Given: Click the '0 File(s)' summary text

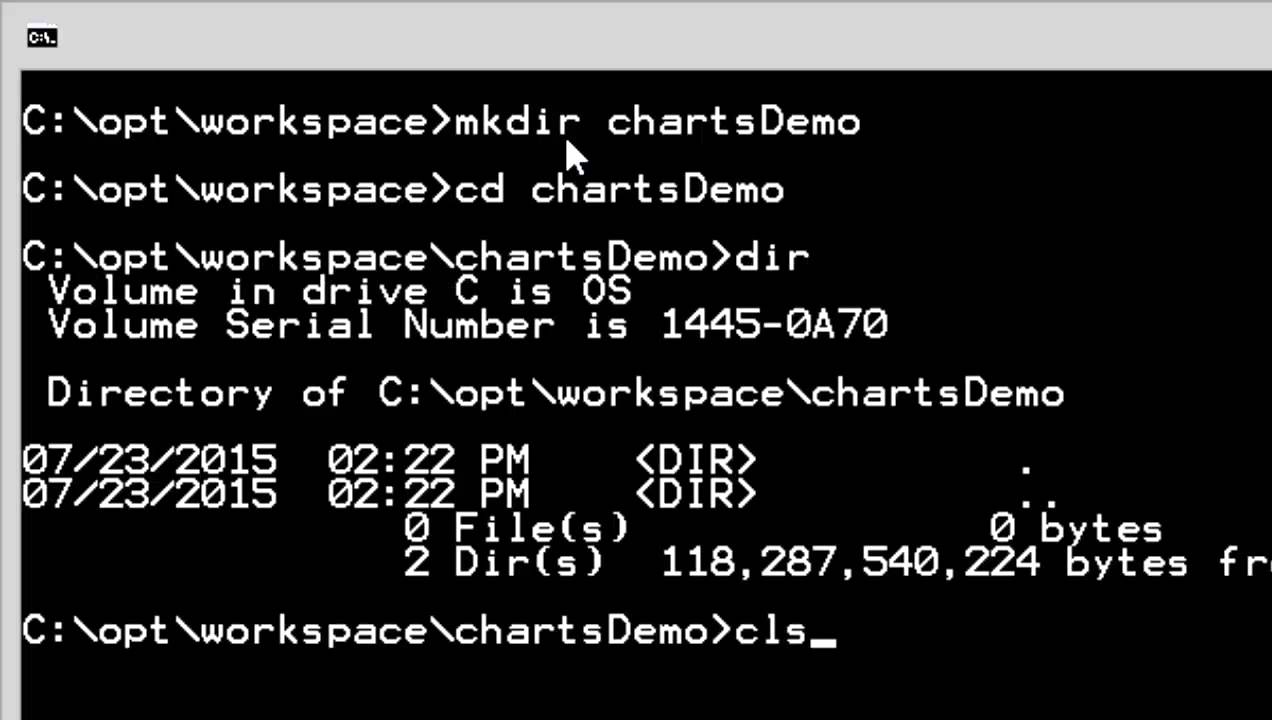Looking at the screenshot, I should 517,527.
